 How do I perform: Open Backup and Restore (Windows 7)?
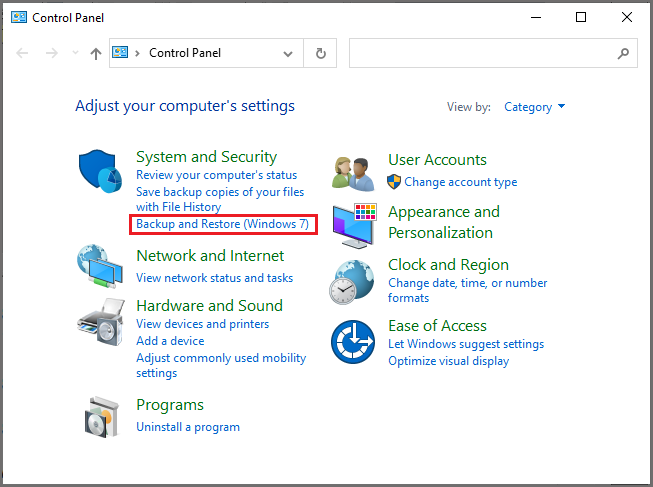[222, 224]
